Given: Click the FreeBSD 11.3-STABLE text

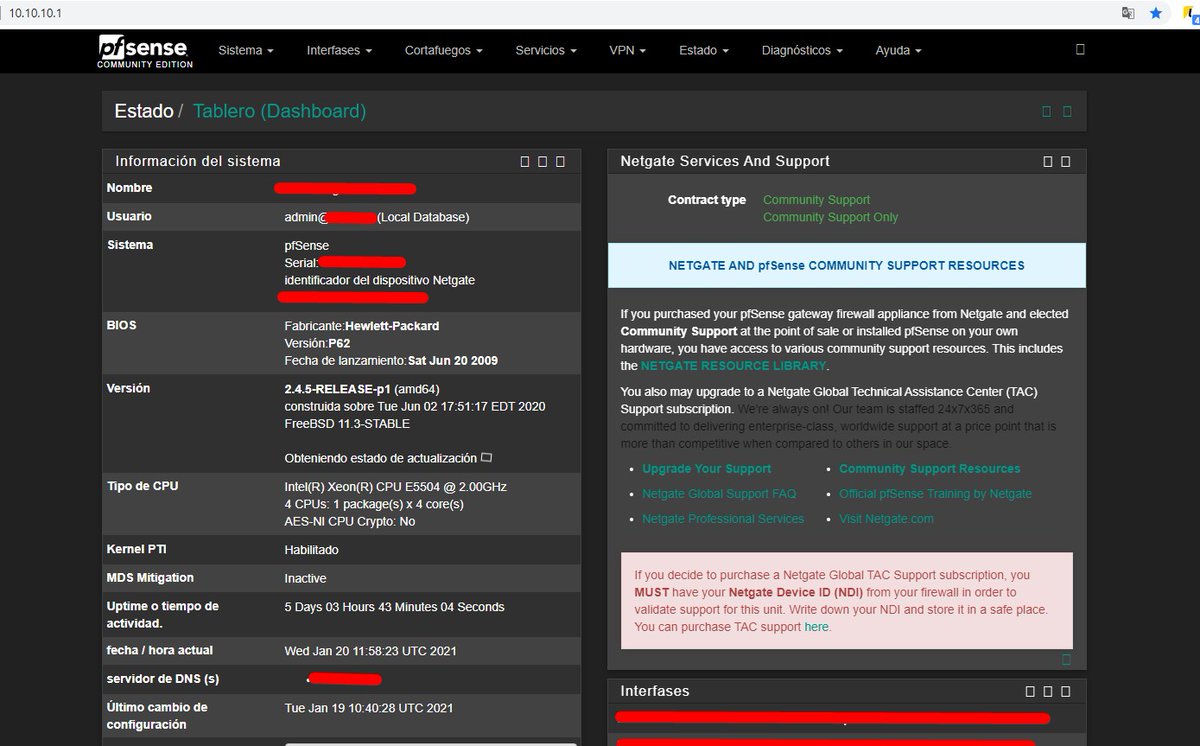Looking at the screenshot, I should tap(347, 424).
